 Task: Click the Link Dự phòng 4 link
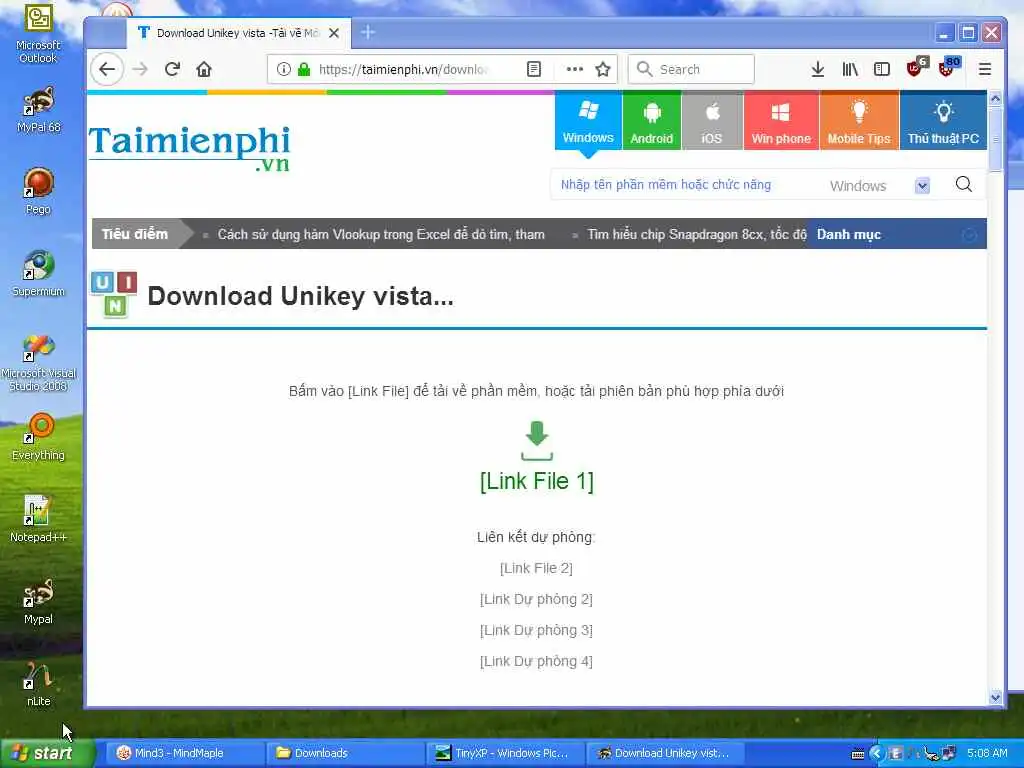click(x=536, y=661)
